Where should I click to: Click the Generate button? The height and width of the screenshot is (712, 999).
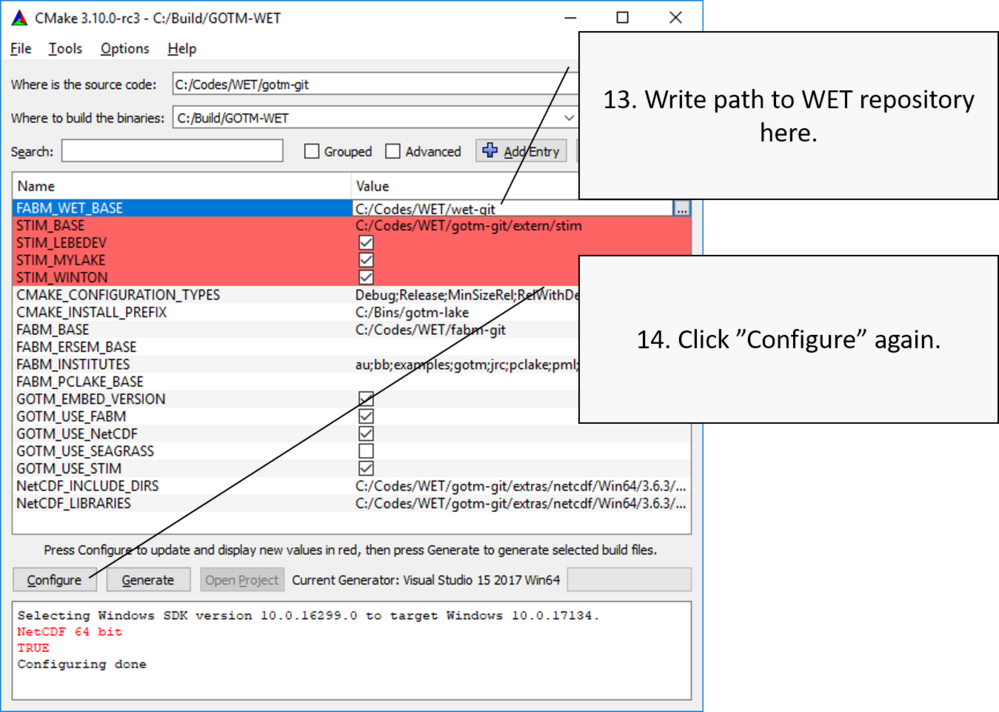click(148, 580)
